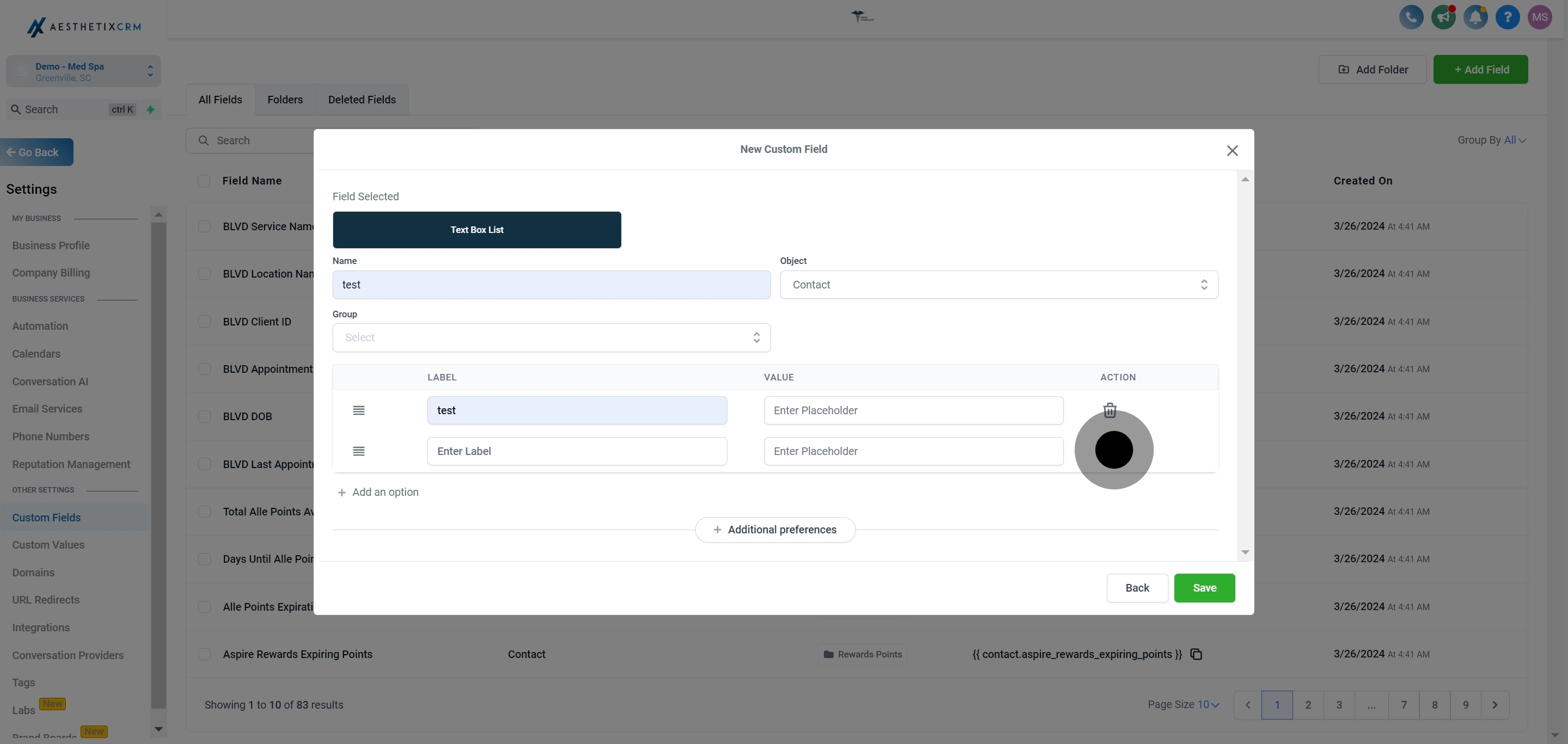The width and height of the screenshot is (1568, 744).
Task: Open the Page Size 10 dropdown
Action: click(1208, 704)
